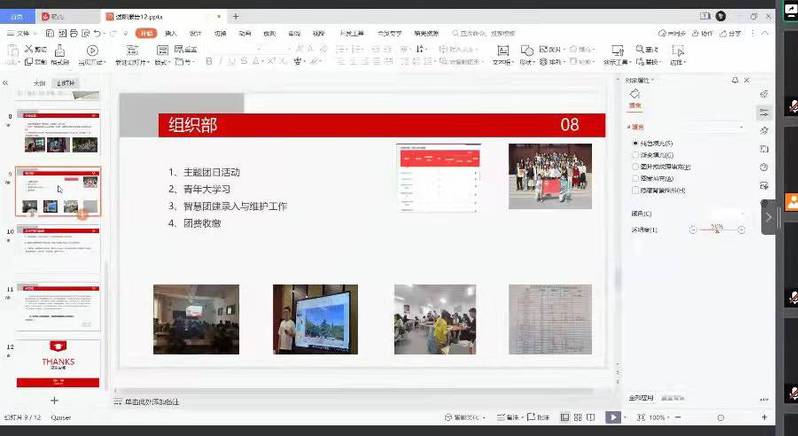This screenshot has width=798, height=436.
Task: Click the transparency slider in fill panel
Action: pyautogui.click(x=717, y=230)
